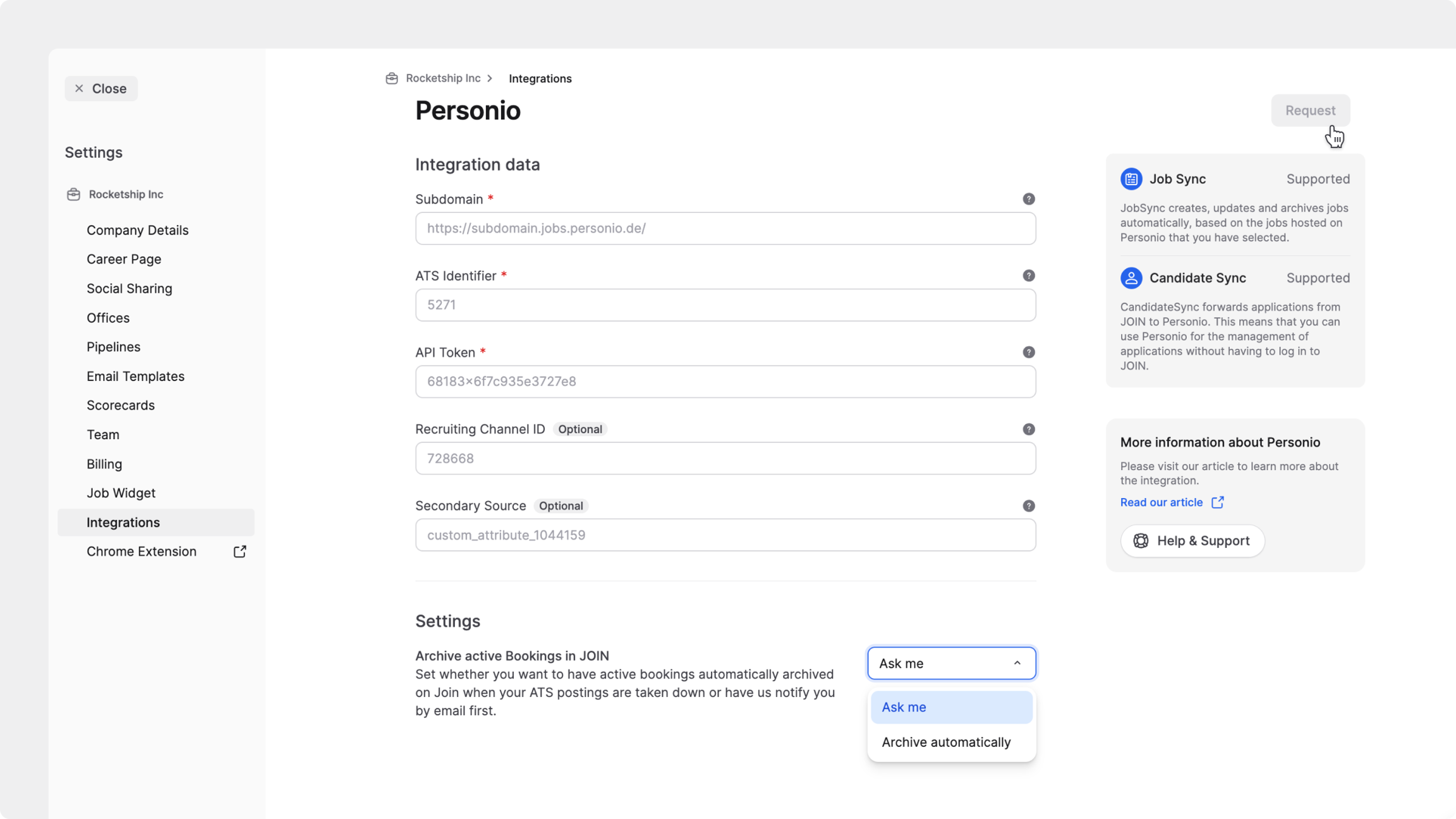Focus the API Token input field
The image size is (1456, 819).
(x=725, y=382)
